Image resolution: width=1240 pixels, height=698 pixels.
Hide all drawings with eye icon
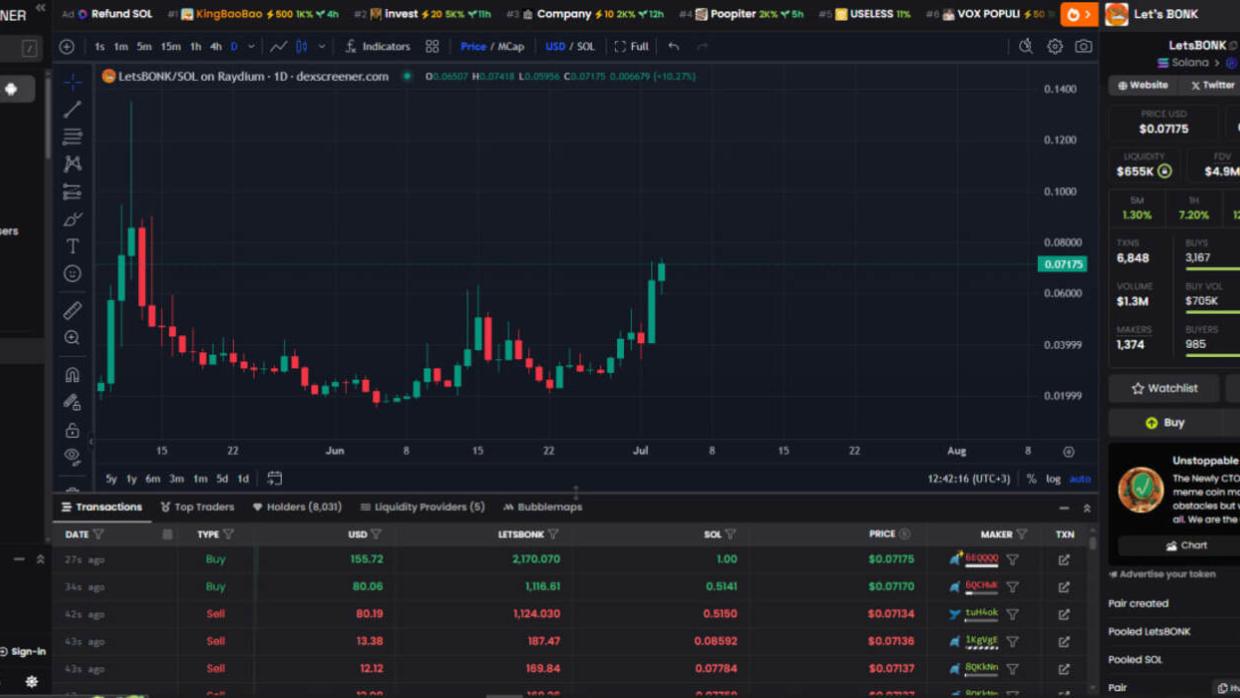tap(72, 456)
